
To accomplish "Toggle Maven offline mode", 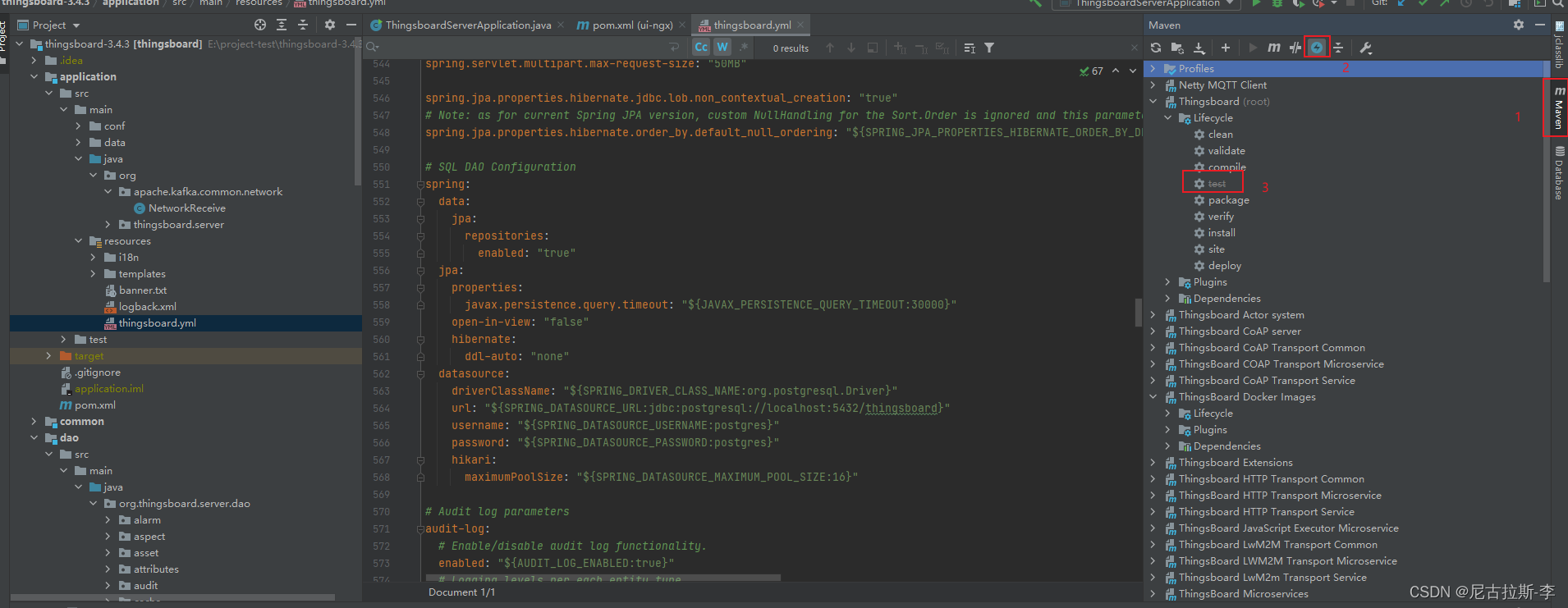I will (1295, 48).
